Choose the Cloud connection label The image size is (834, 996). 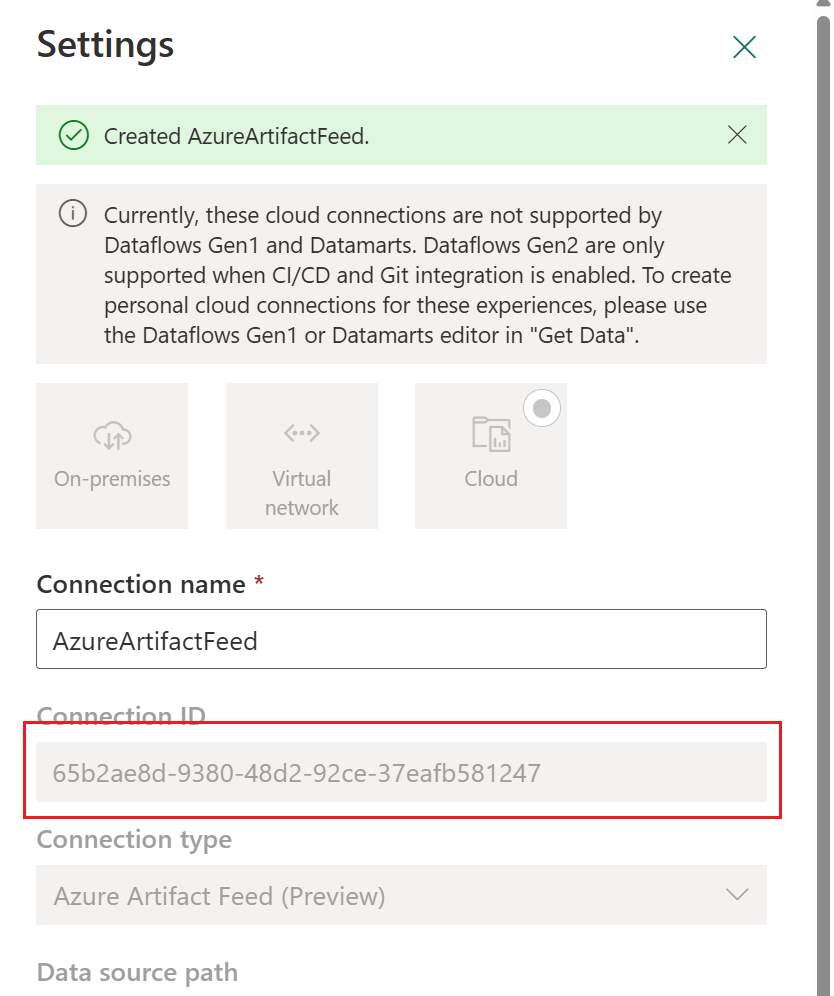[491, 479]
